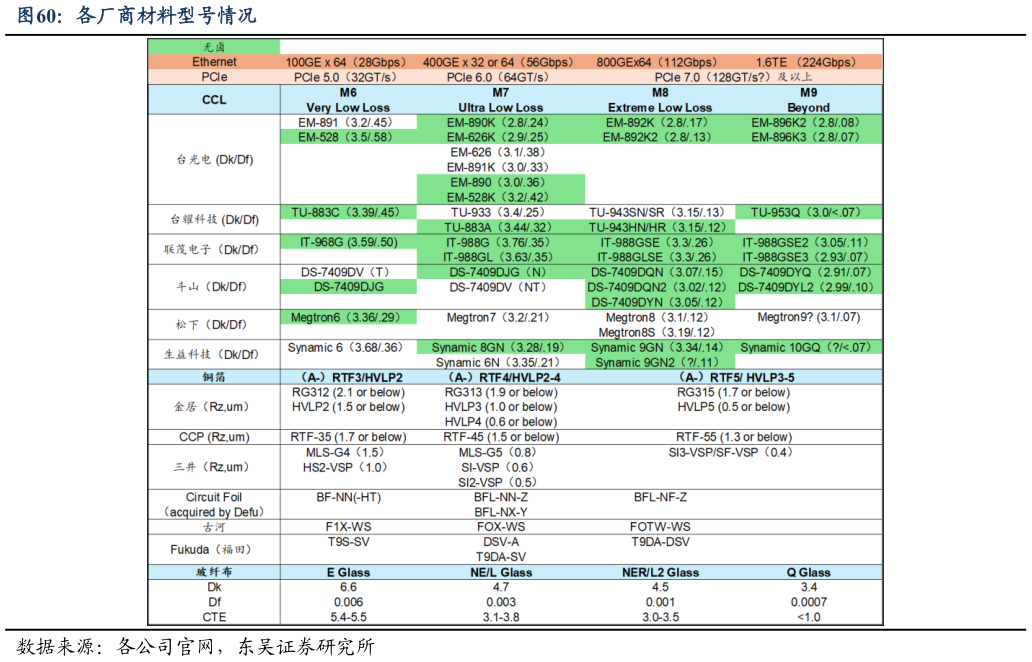This screenshot has width=1032, height=662.
Task: Select the "EM-891 (3.2/.45)" cell
Action: click(346, 122)
